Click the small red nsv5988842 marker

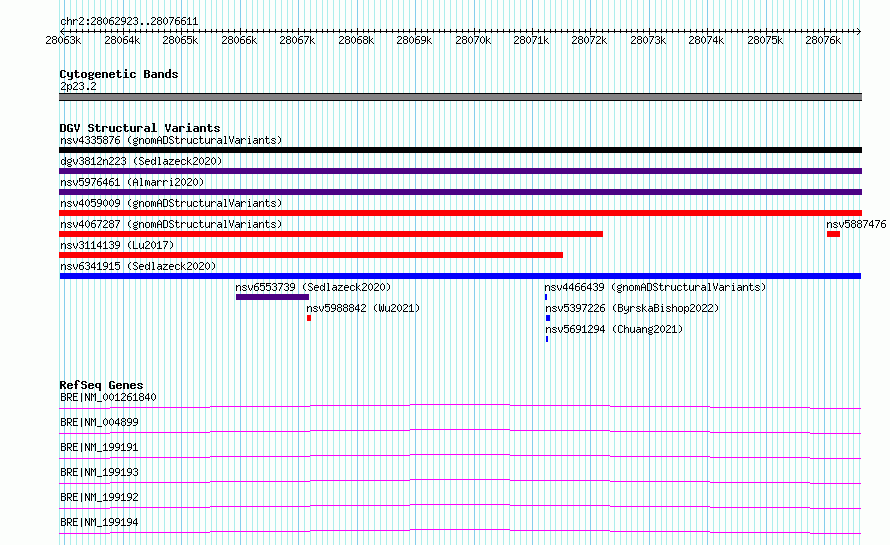point(309,318)
